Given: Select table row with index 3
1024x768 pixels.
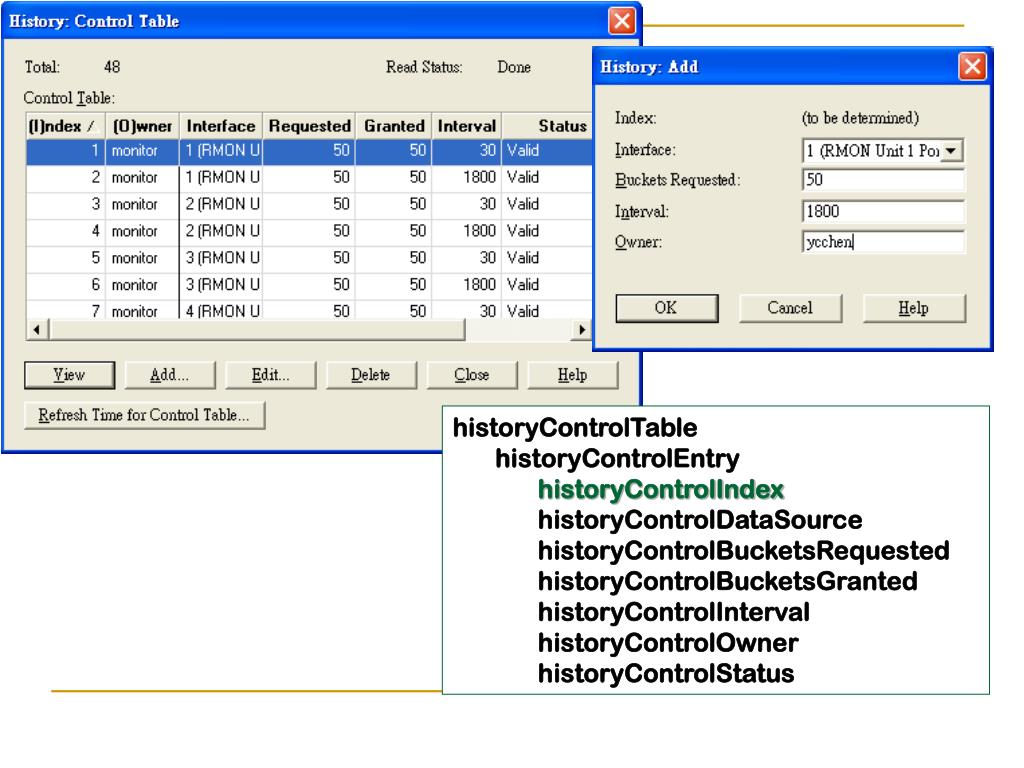Looking at the screenshot, I should coord(308,204).
